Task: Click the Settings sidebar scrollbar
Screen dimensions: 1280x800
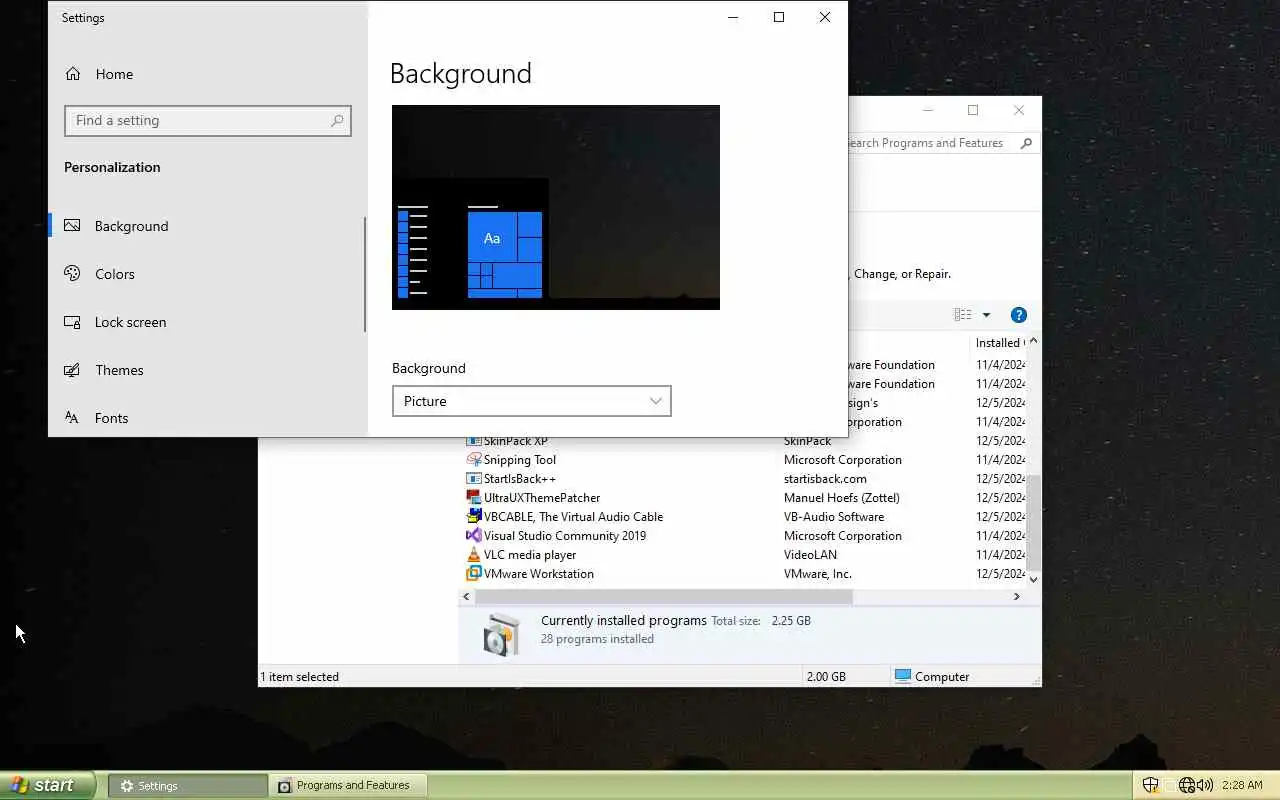Action: 365,274
